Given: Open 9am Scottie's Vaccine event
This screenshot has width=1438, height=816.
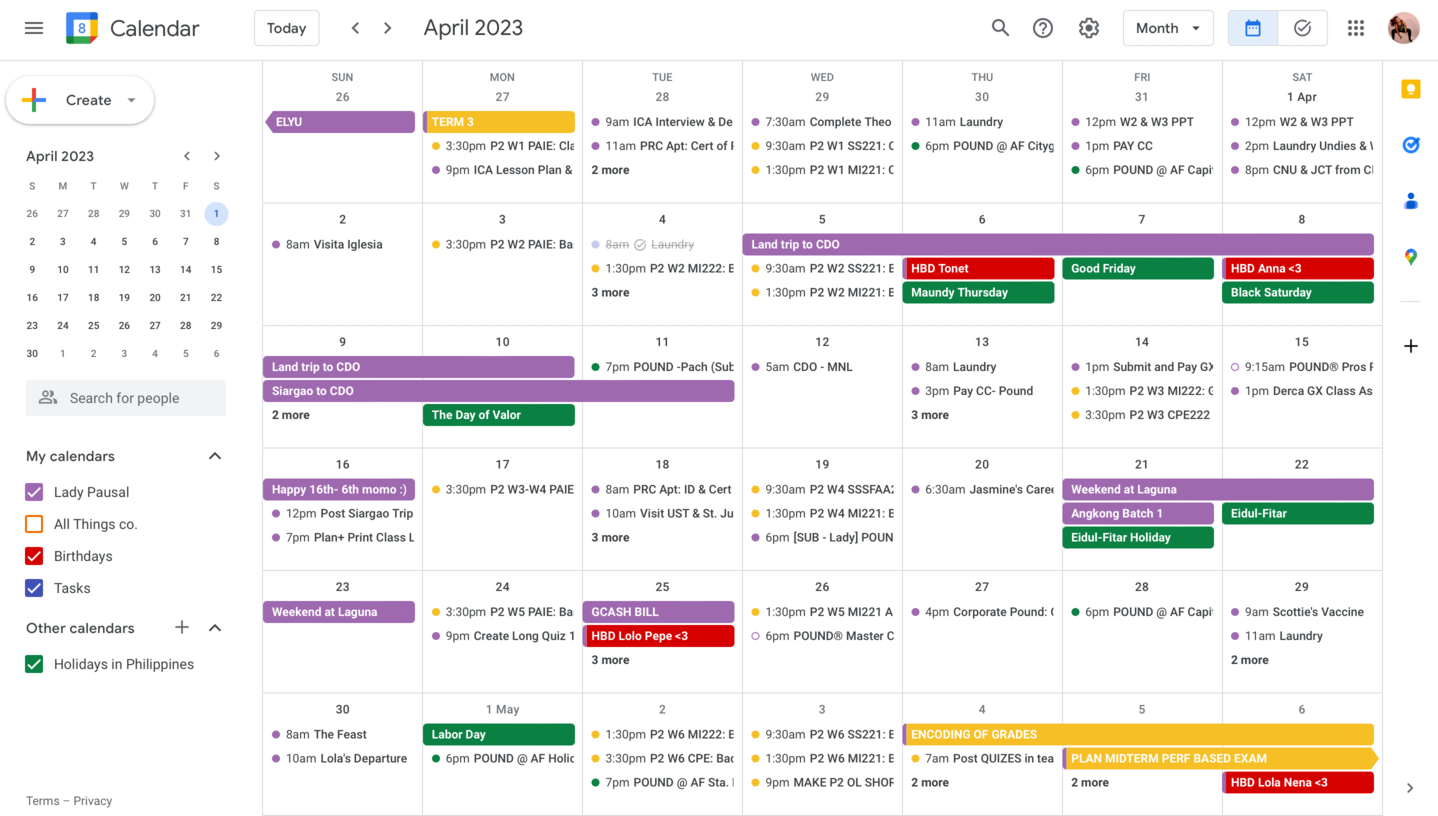Looking at the screenshot, I should tap(1298, 612).
